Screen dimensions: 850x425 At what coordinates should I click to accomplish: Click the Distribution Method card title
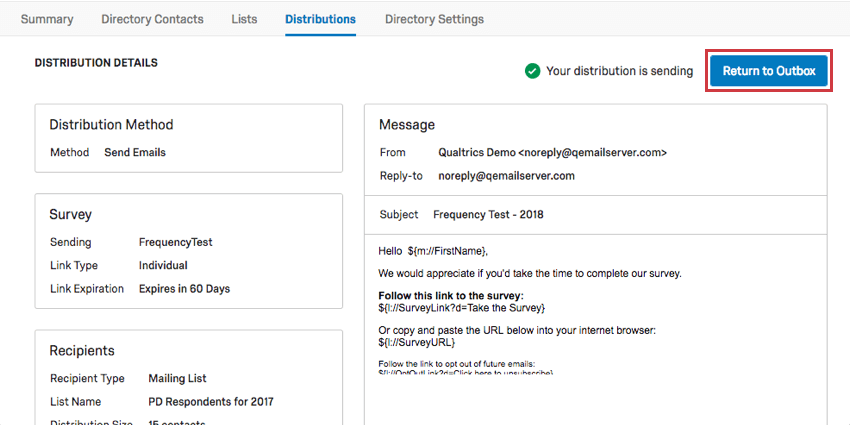point(111,125)
